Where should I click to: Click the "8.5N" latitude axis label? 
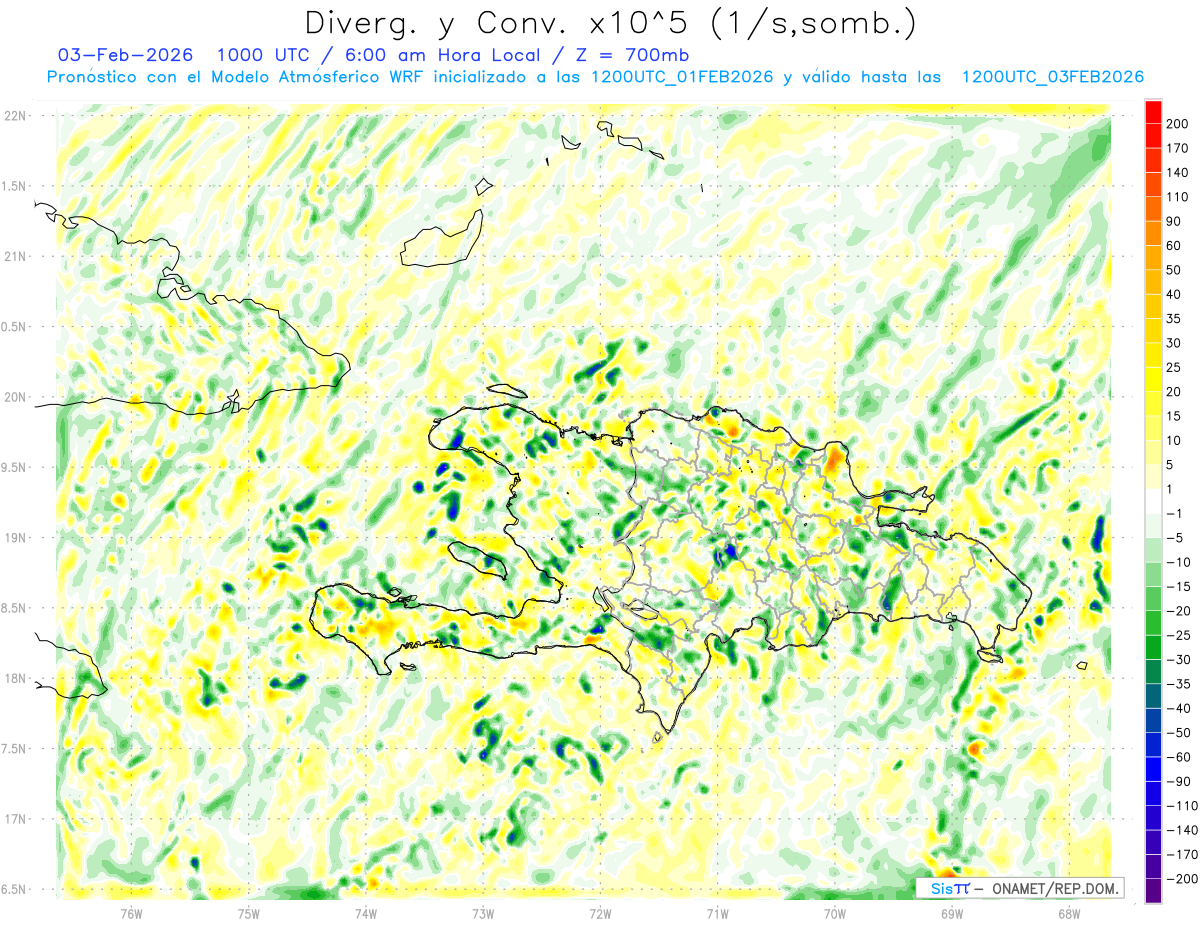coord(15,608)
